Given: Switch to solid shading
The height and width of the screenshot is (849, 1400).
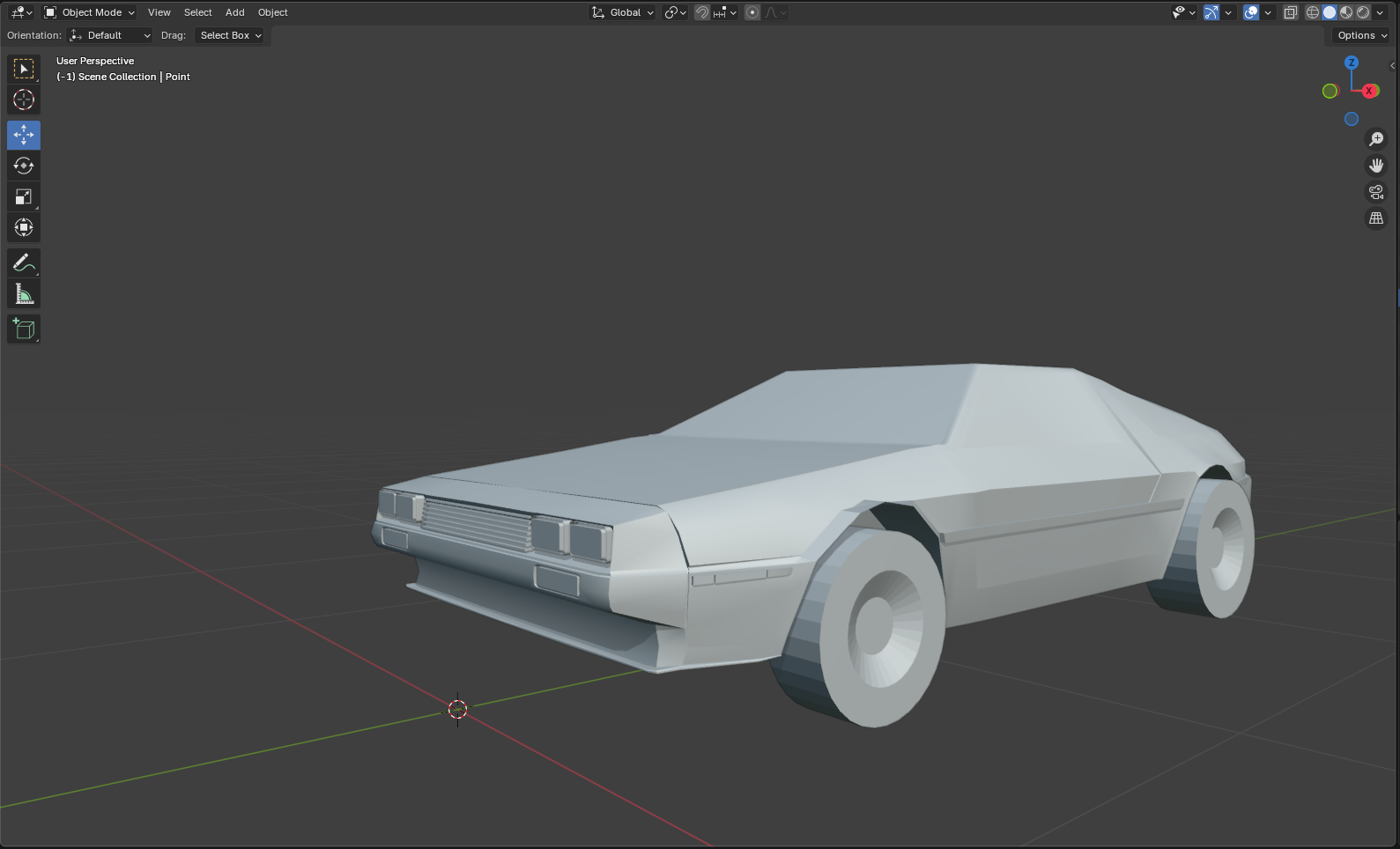Looking at the screenshot, I should point(1330,12).
